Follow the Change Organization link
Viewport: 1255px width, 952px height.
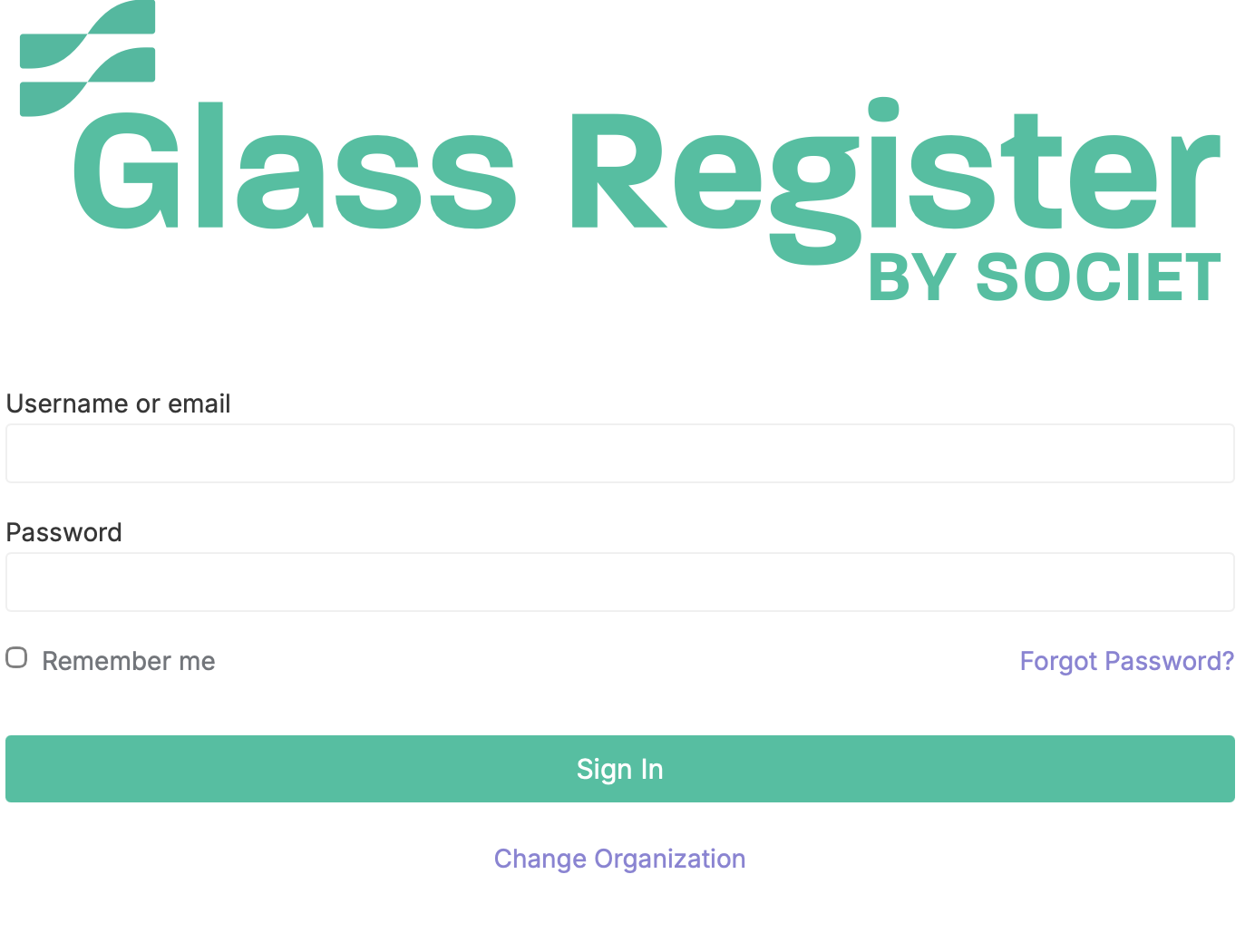(x=620, y=860)
